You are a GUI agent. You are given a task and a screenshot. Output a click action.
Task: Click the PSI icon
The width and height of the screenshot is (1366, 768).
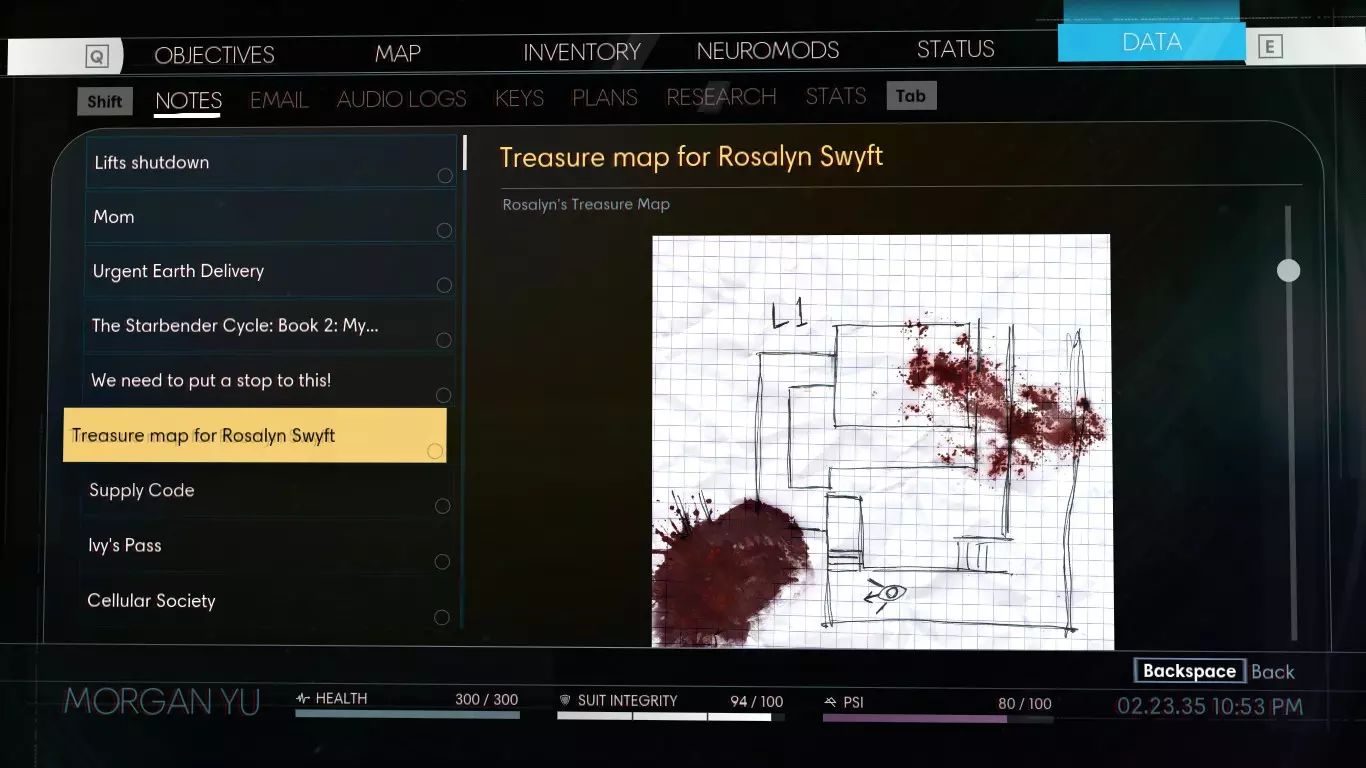(830, 703)
